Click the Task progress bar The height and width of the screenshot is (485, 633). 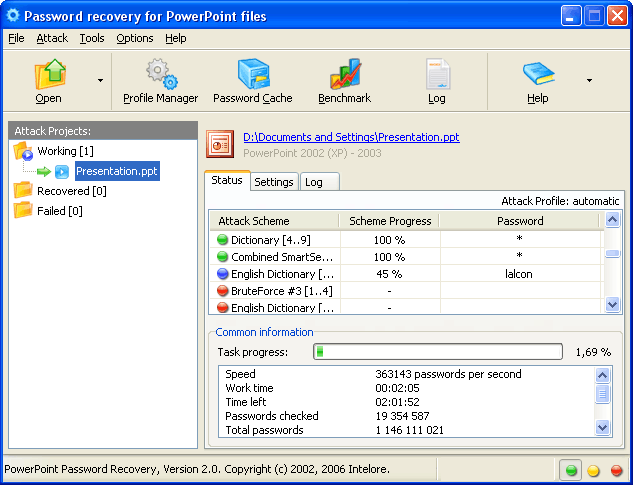point(438,352)
